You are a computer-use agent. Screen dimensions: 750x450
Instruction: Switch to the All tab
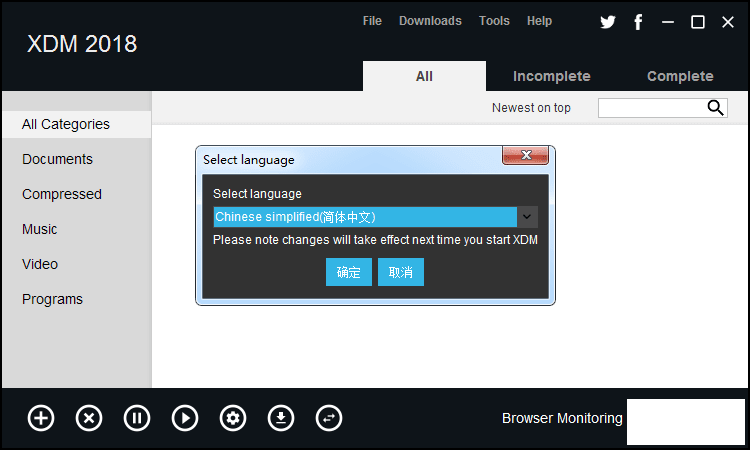pos(424,76)
